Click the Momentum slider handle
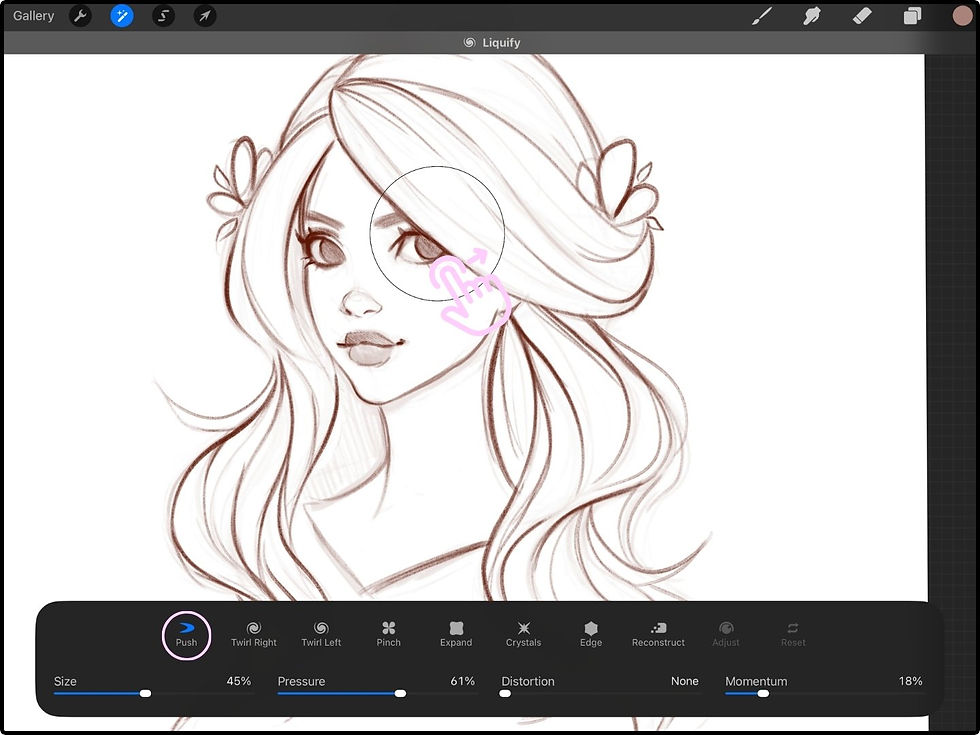The width and height of the screenshot is (980, 735). 763,693
